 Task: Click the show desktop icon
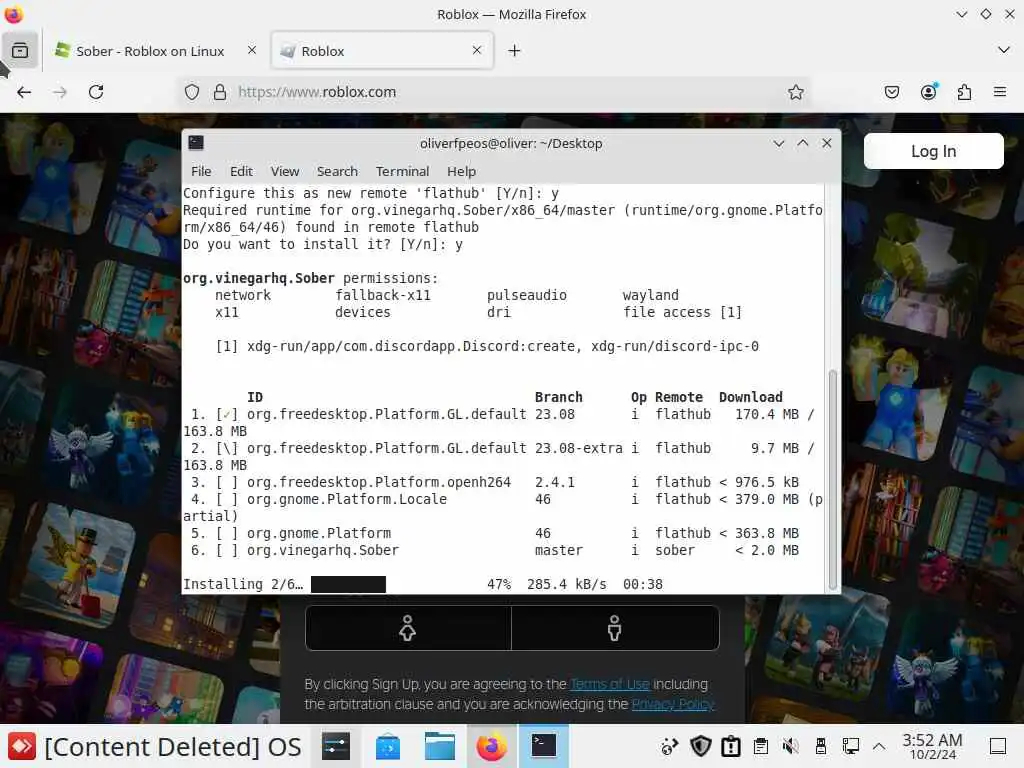[998, 746]
